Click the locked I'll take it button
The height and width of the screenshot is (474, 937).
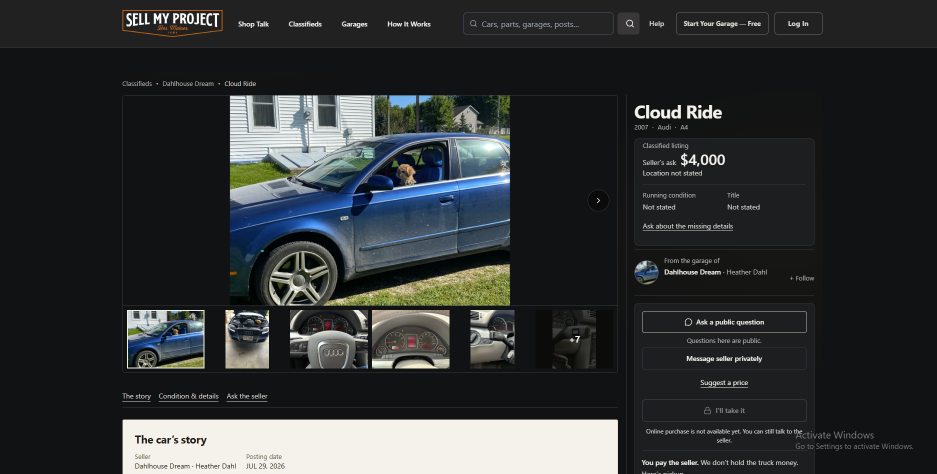click(x=724, y=411)
